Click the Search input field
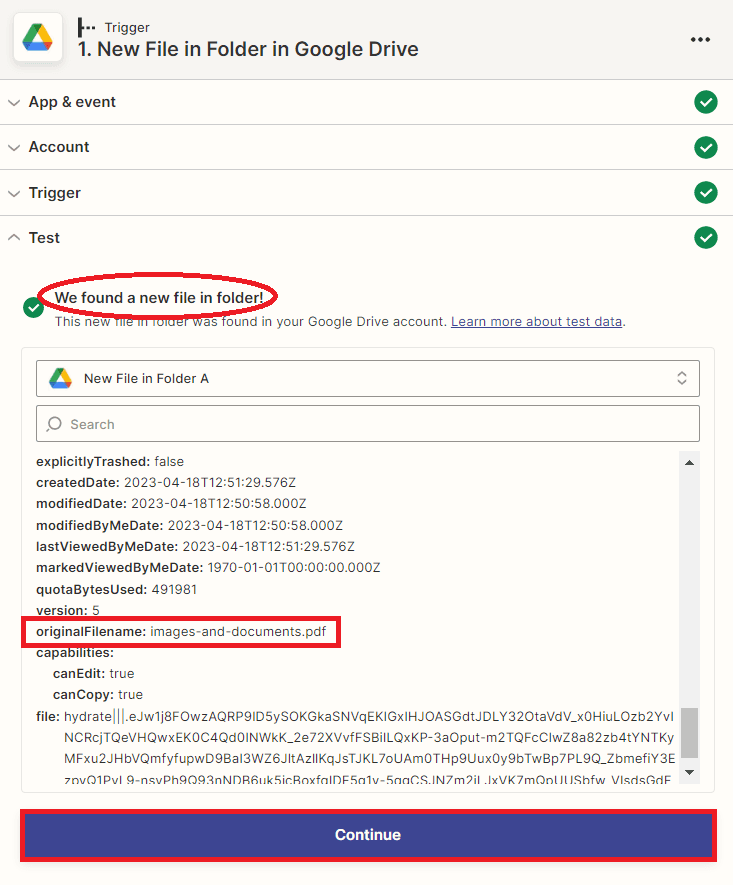This screenshot has width=733, height=885. pyautogui.click(x=380, y=424)
